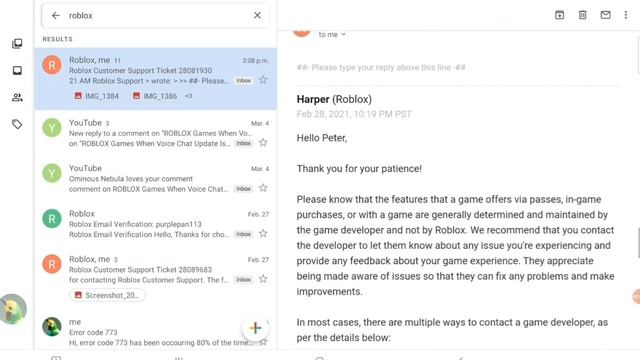Tap the parrot avatar of Error code 773 email
This screenshot has height=360, width=640.
click(52, 327)
